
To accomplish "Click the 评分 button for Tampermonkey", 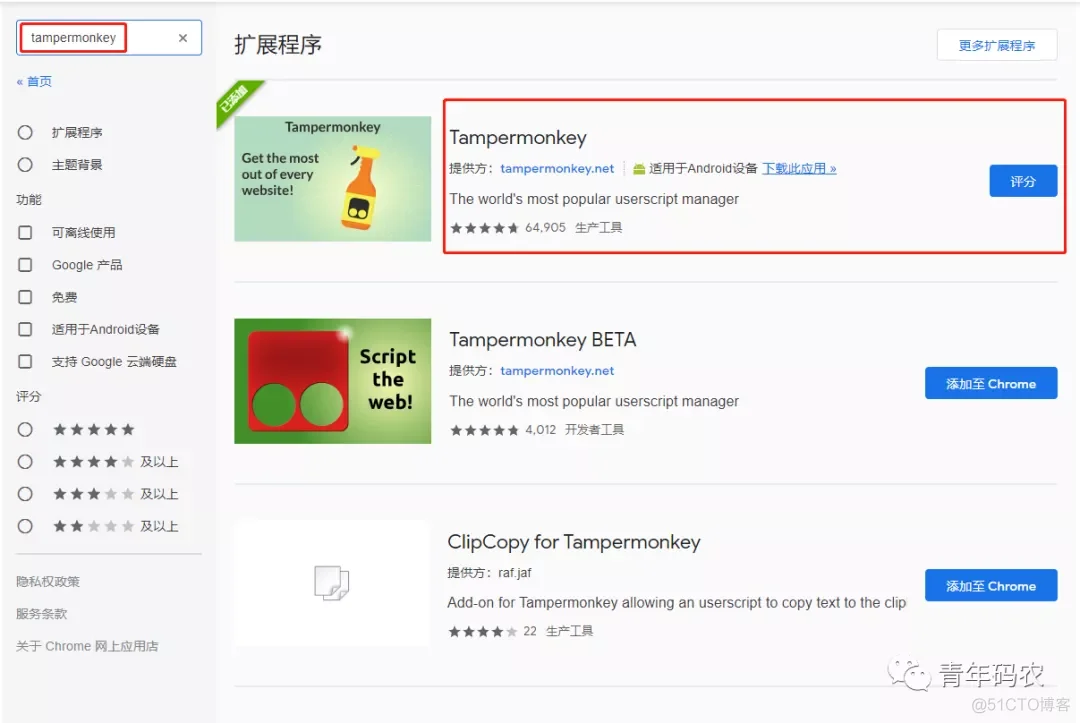I will click(x=1023, y=181).
